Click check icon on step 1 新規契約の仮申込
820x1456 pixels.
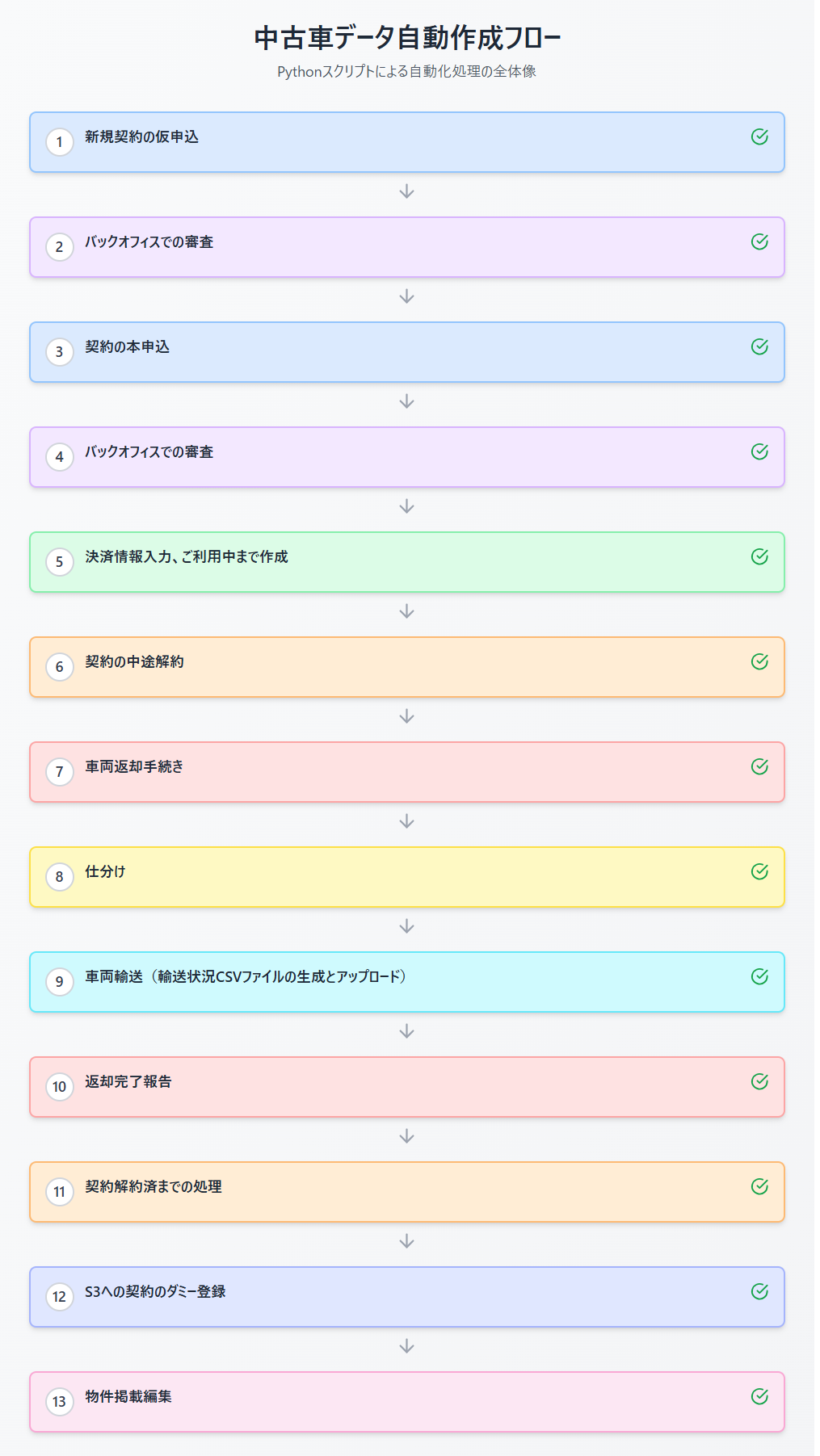[x=759, y=136]
